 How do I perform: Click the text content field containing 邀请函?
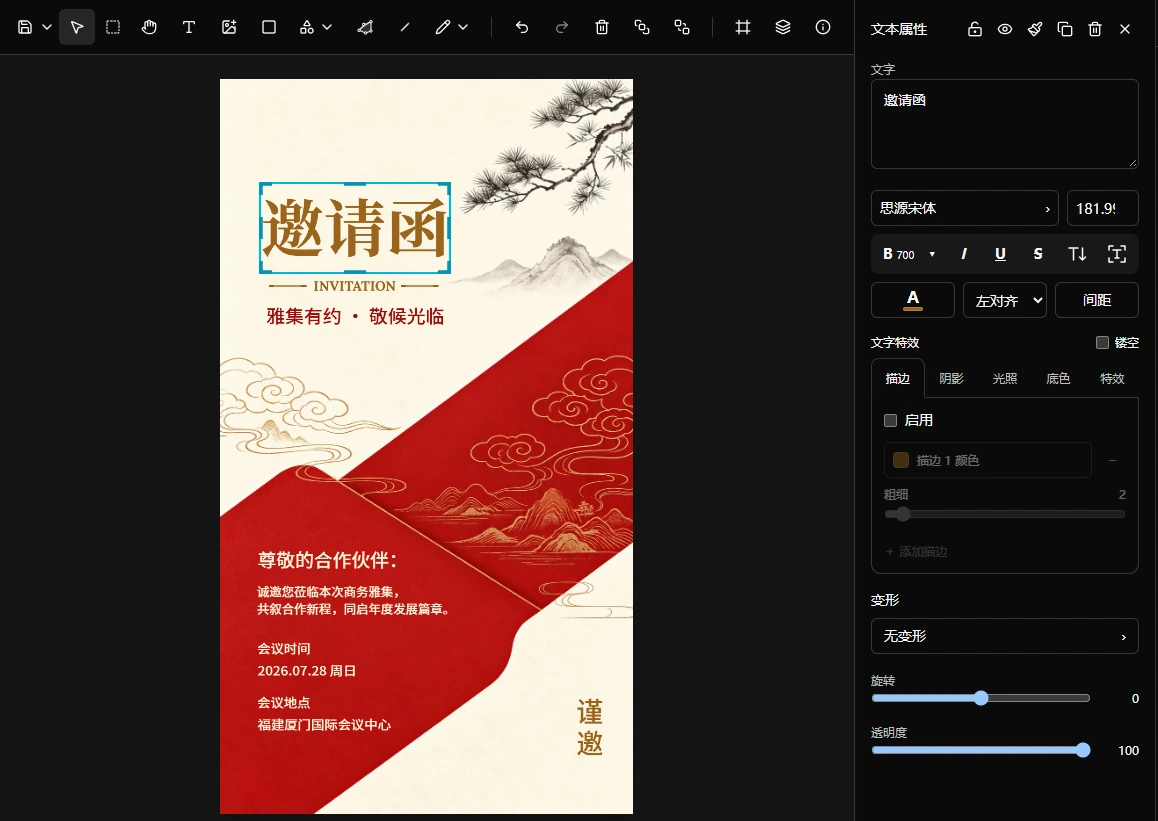(x=1004, y=124)
